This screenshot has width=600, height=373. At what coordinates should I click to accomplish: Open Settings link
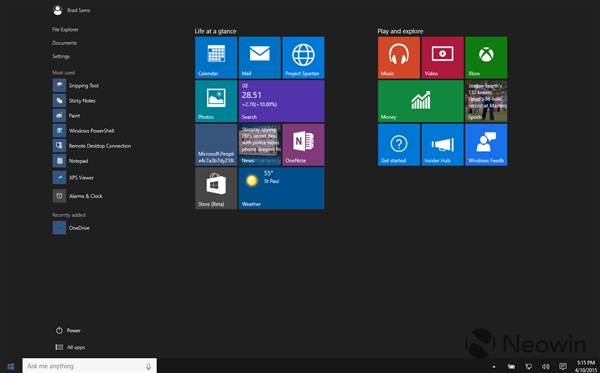tap(61, 56)
